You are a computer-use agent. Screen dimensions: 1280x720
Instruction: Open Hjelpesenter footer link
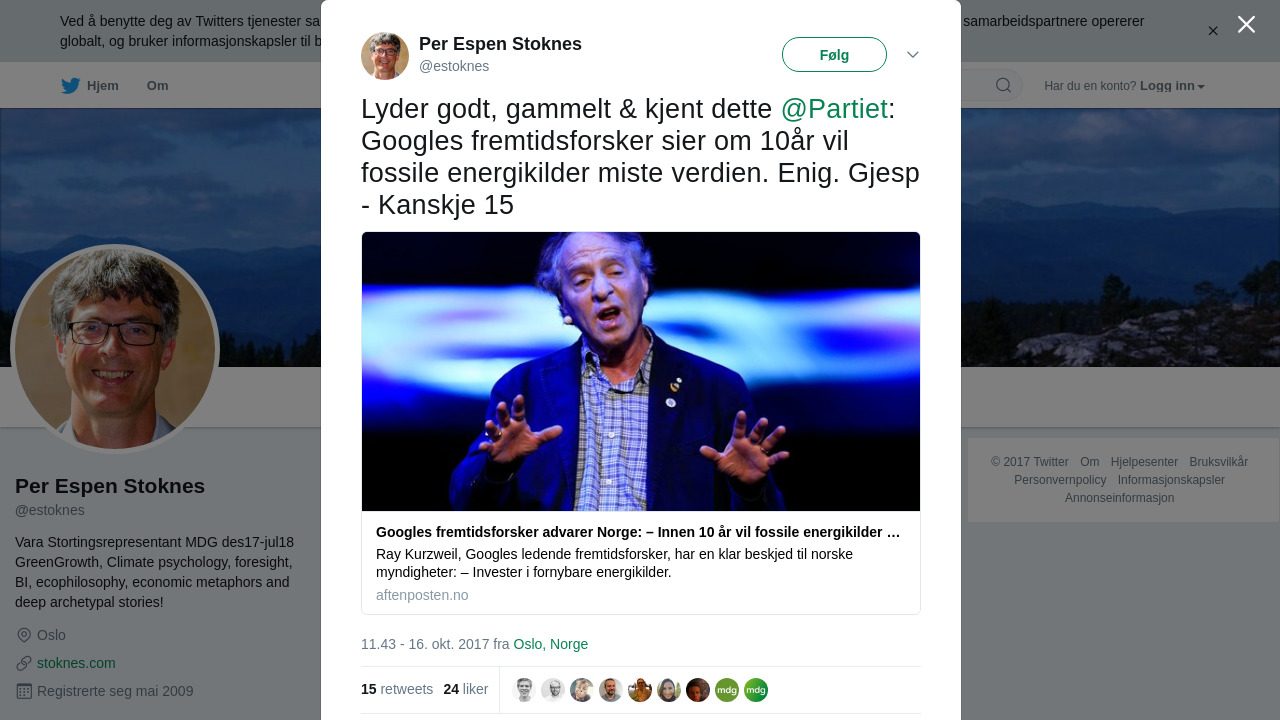pyautogui.click(x=1144, y=462)
